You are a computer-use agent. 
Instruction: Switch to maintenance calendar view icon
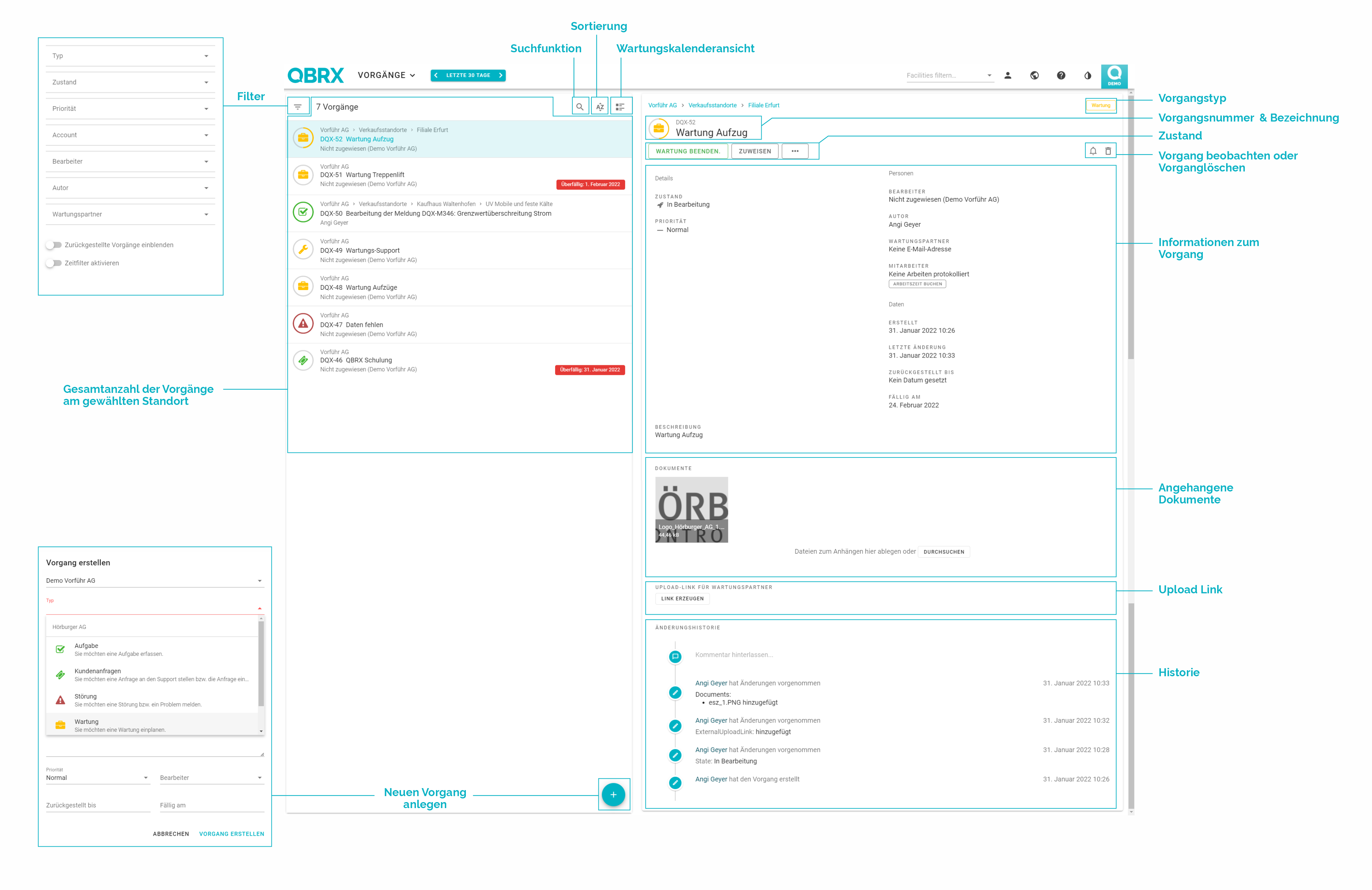pyautogui.click(x=620, y=107)
